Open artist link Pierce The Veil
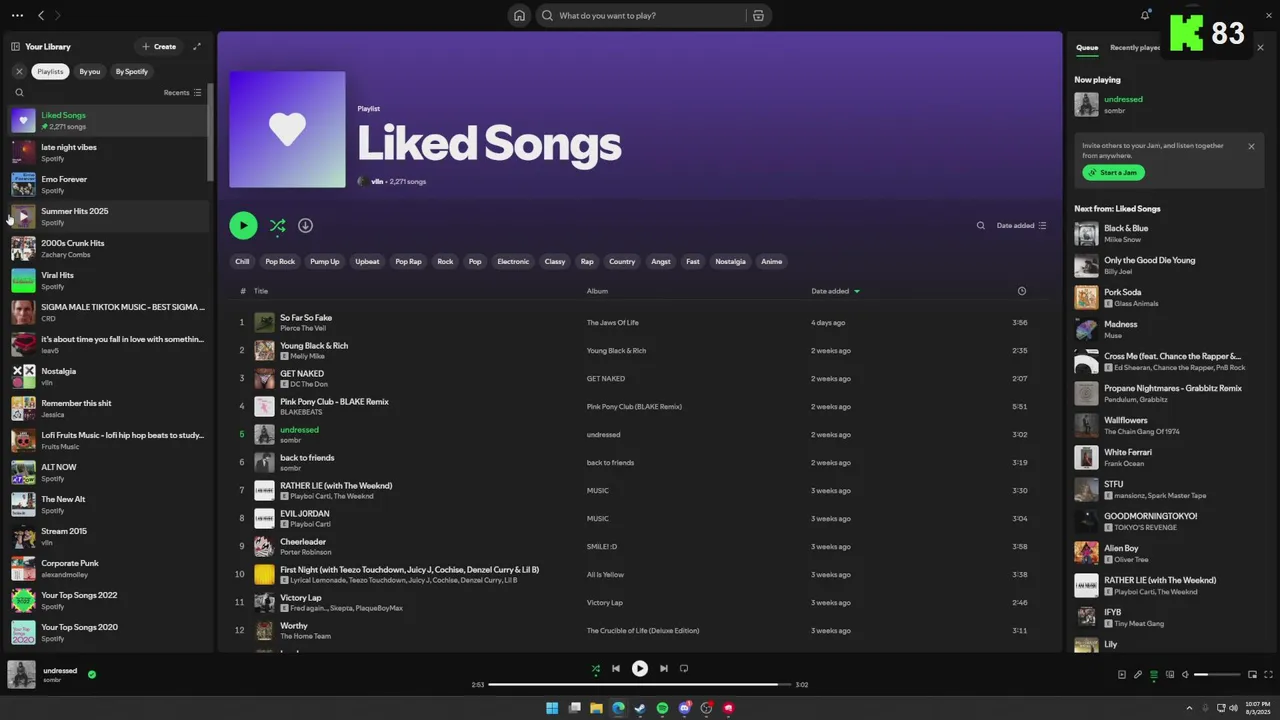 coord(304,328)
